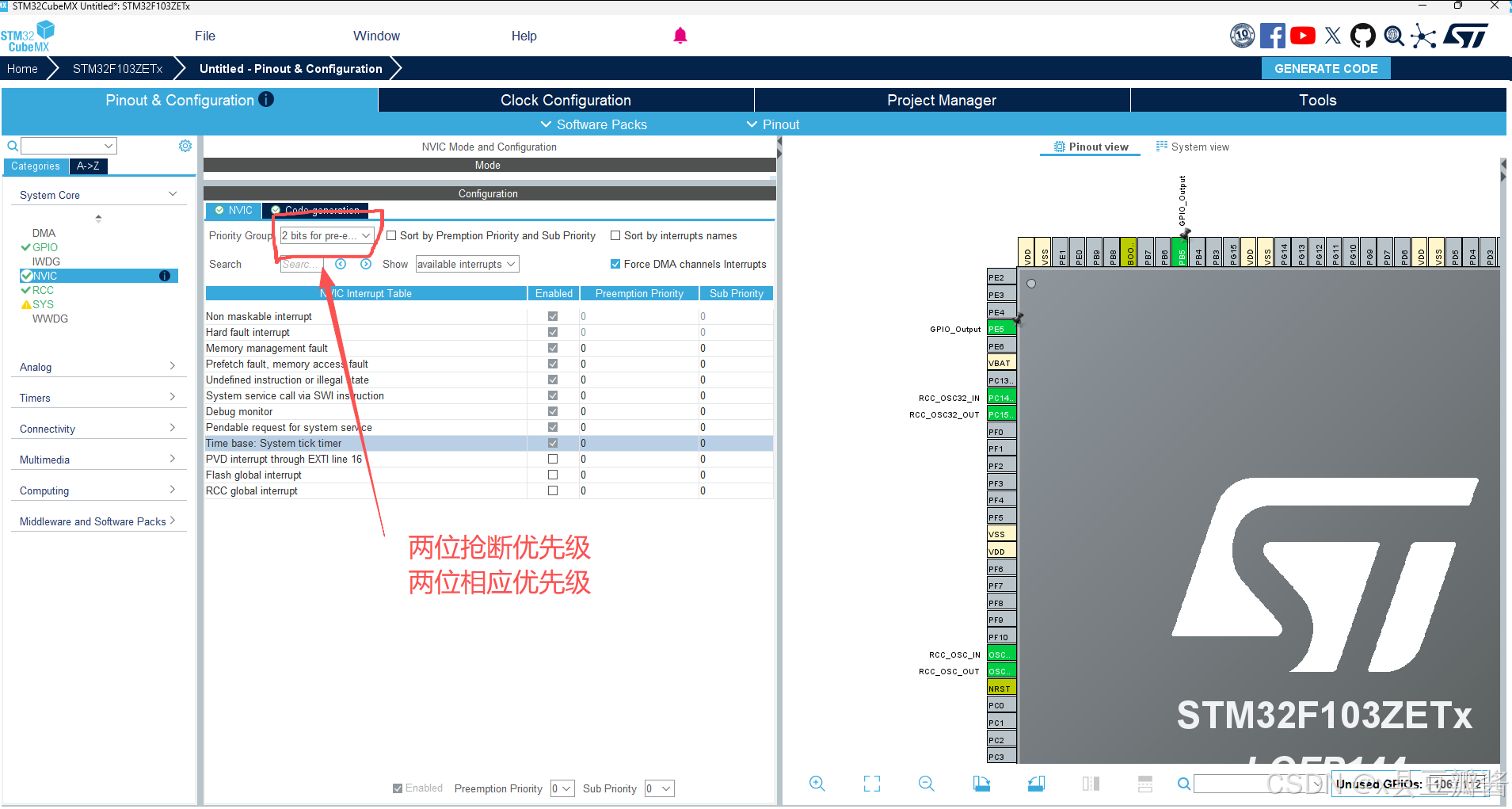The width and height of the screenshot is (1512, 809).
Task: Open the GitHub icon in the header
Action: point(1363,36)
